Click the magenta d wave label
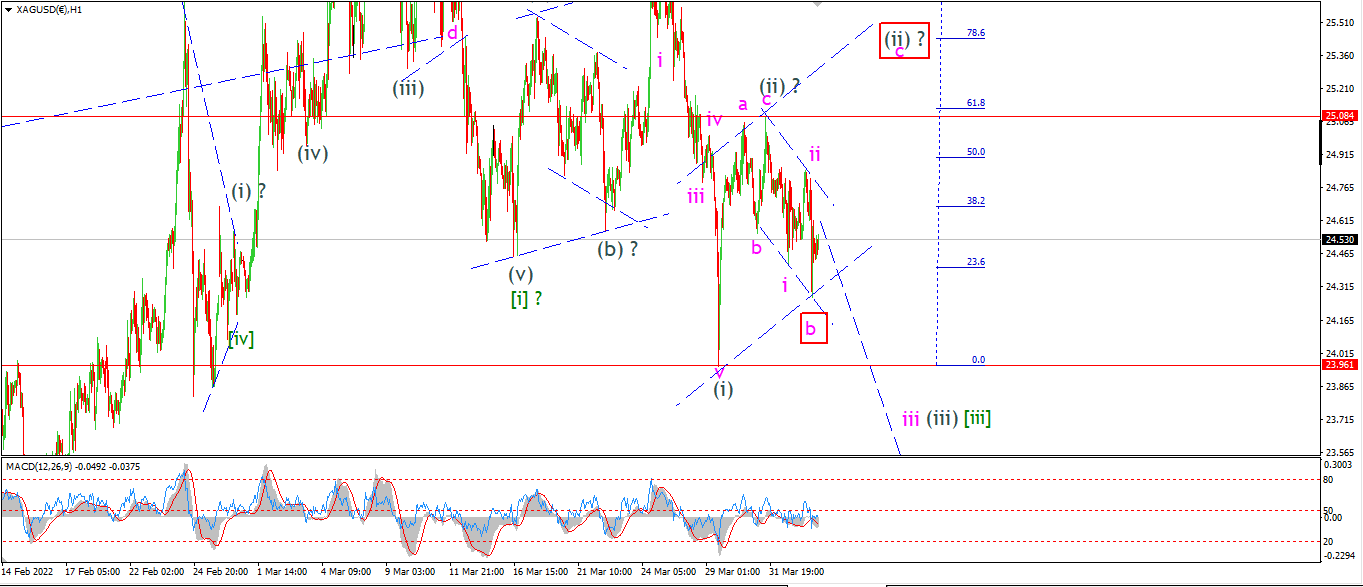The image size is (1363, 587). point(452,33)
